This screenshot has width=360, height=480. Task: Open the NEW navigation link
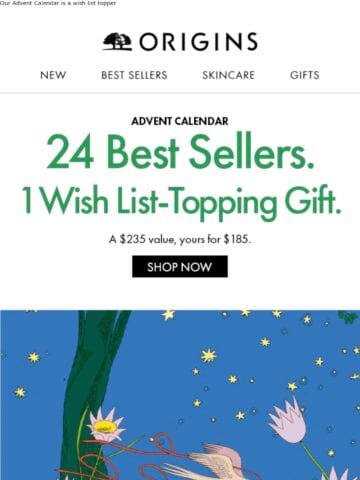[53, 75]
